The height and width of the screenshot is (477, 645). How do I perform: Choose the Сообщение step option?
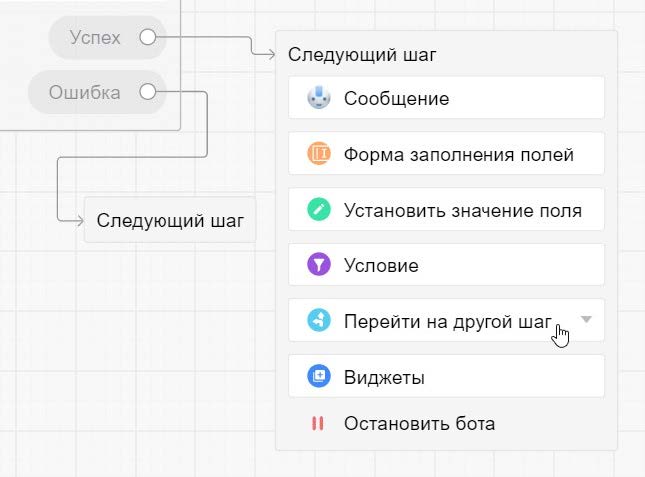396,98
